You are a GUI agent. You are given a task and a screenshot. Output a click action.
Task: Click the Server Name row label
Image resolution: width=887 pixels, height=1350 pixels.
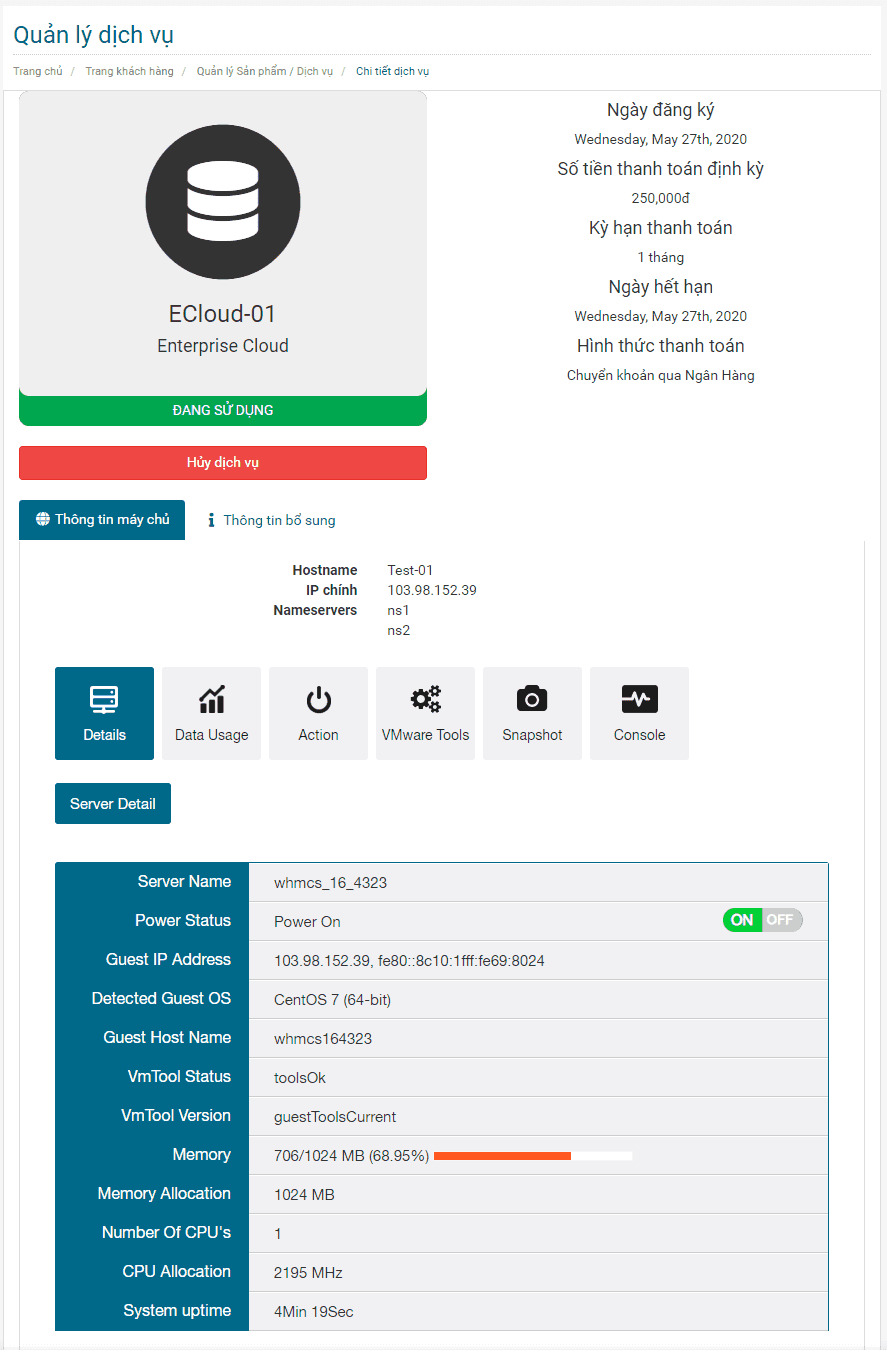point(184,881)
